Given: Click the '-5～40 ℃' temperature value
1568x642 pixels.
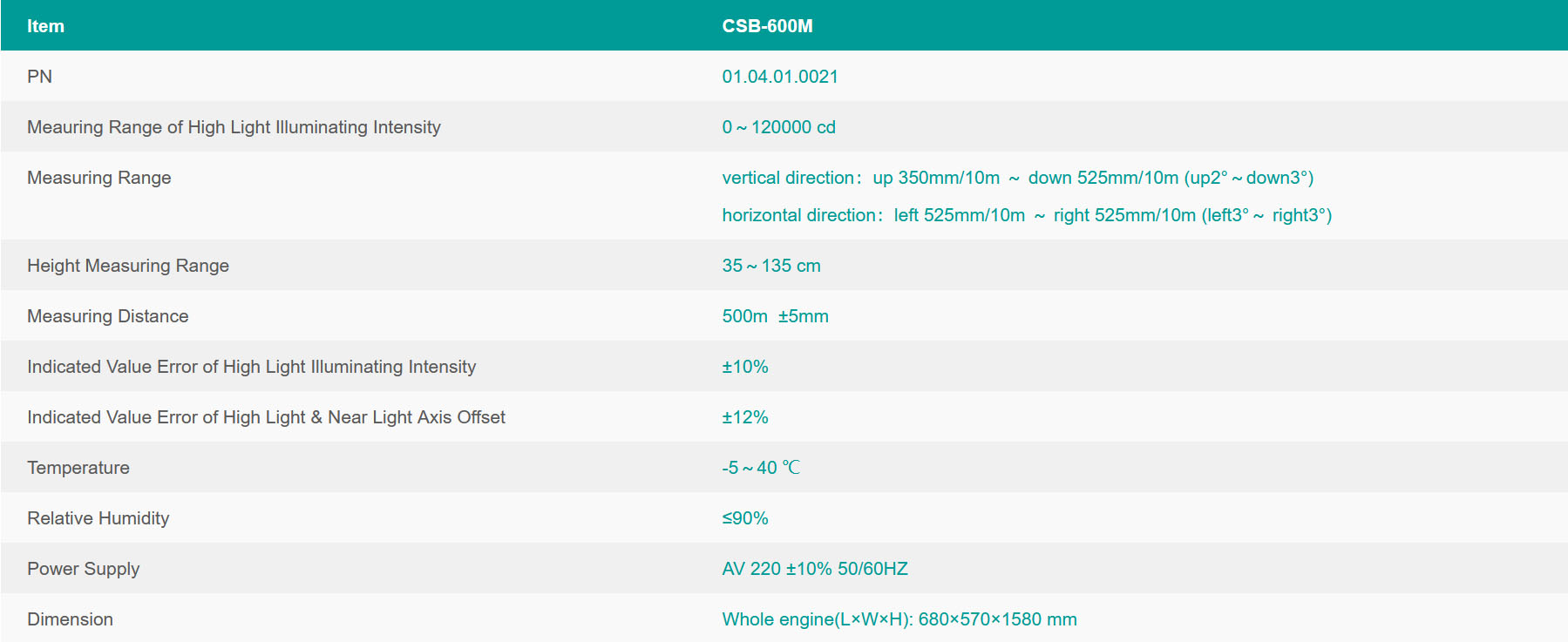Looking at the screenshot, I should pyautogui.click(x=760, y=468).
